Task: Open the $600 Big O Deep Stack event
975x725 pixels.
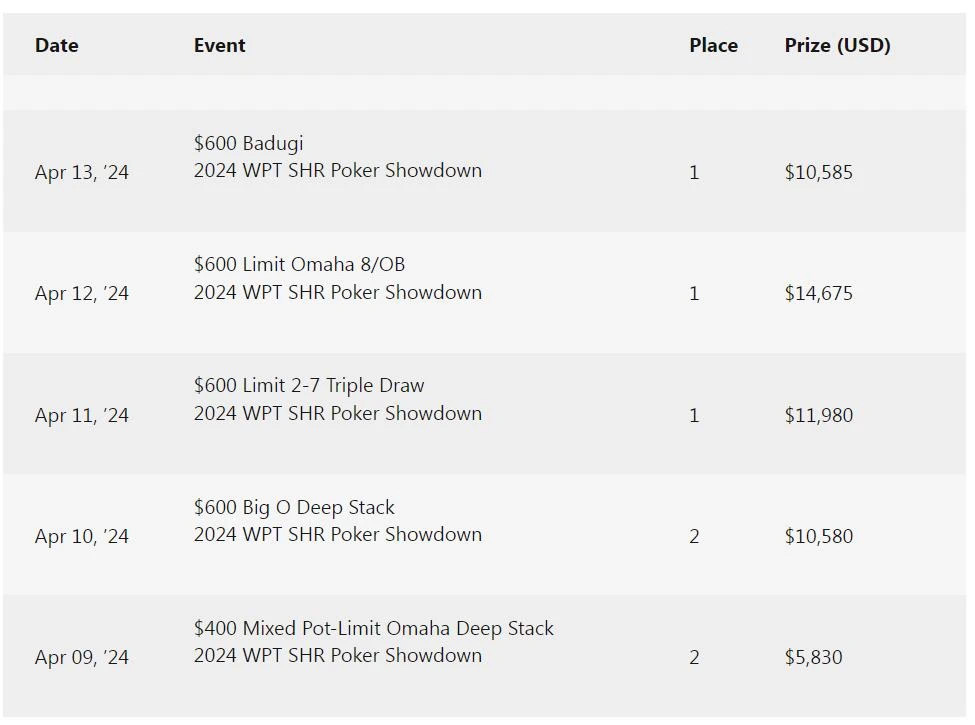Action: click(294, 508)
